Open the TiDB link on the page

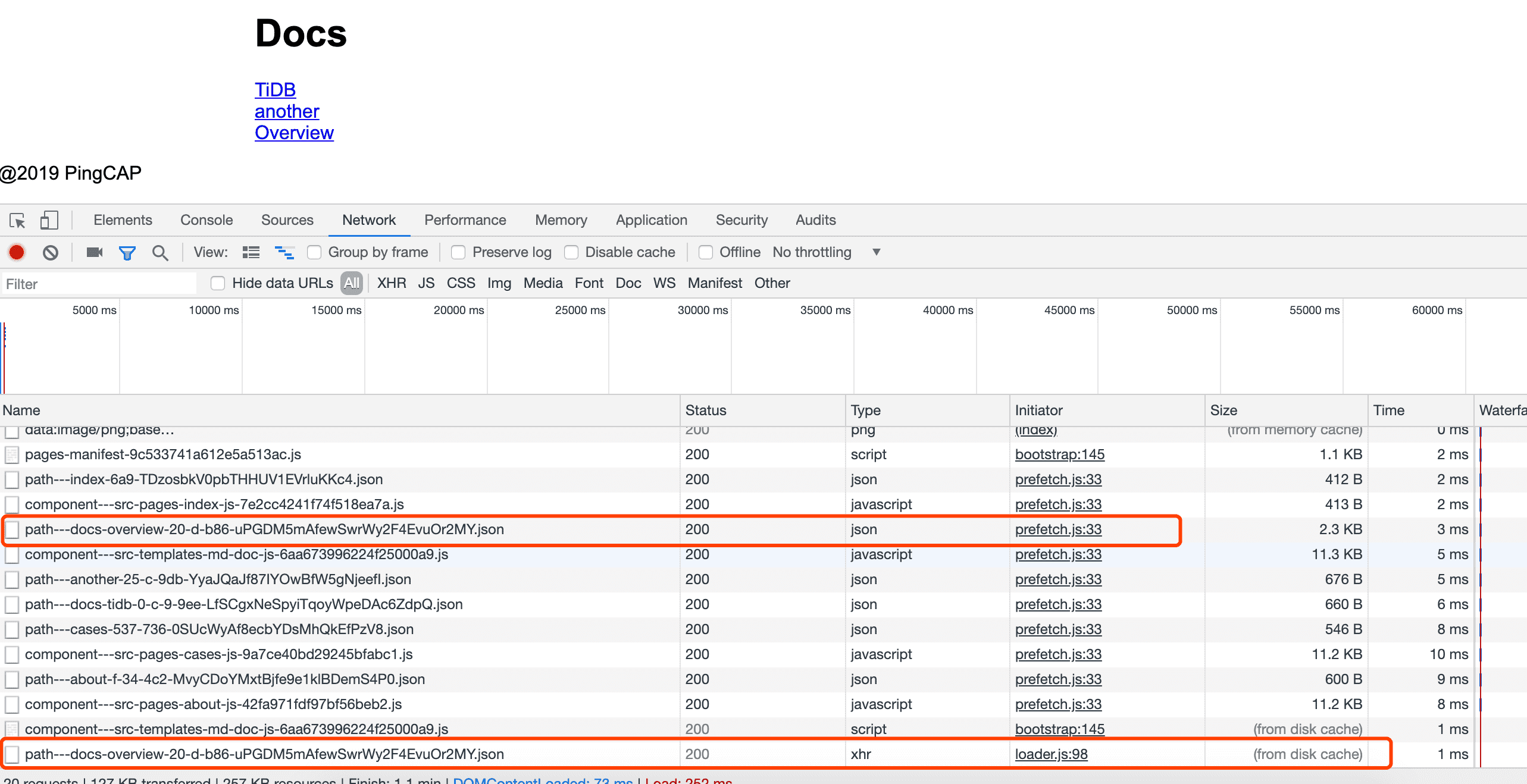pyautogui.click(x=275, y=90)
